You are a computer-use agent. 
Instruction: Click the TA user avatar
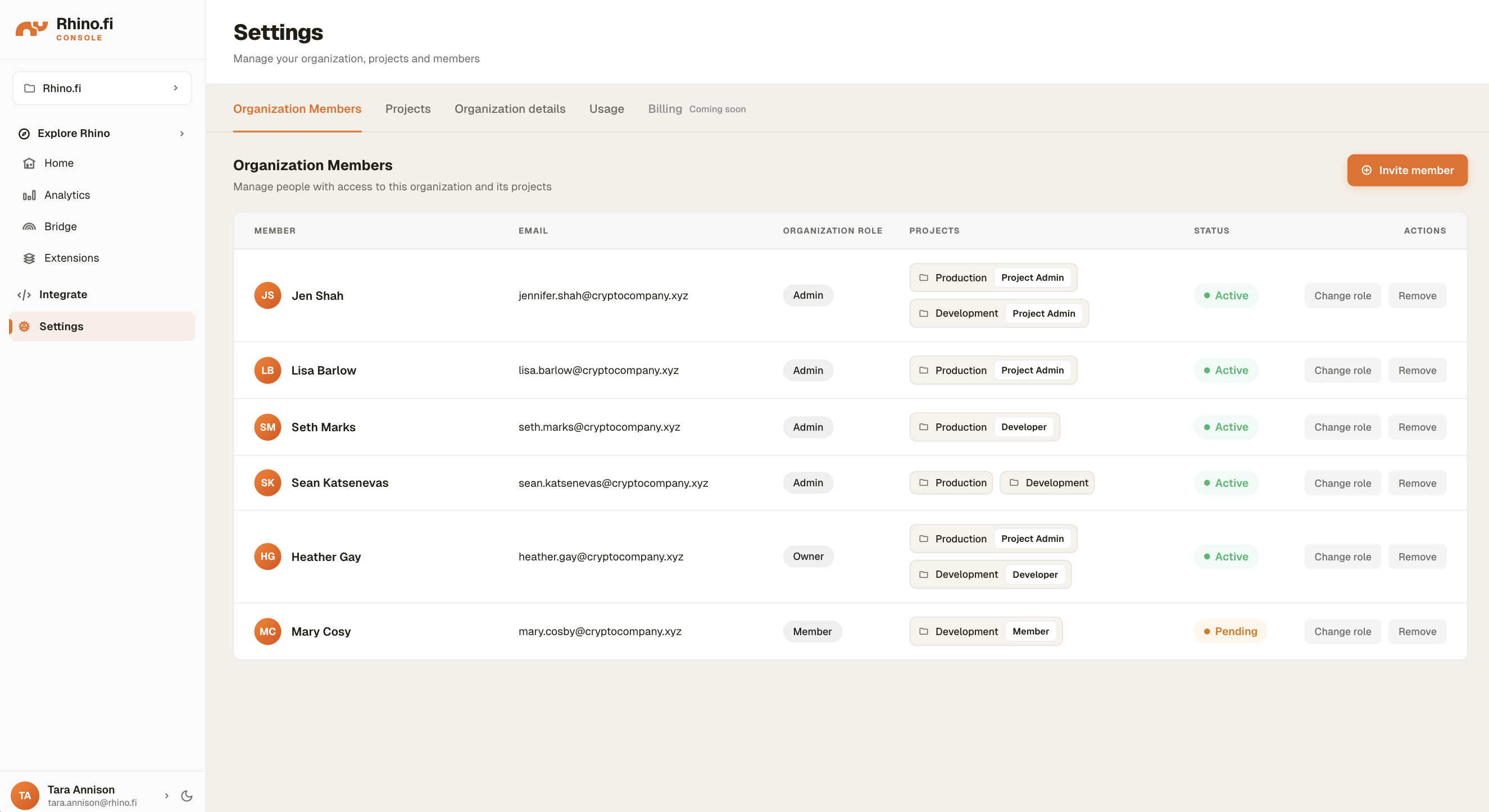pyautogui.click(x=25, y=795)
